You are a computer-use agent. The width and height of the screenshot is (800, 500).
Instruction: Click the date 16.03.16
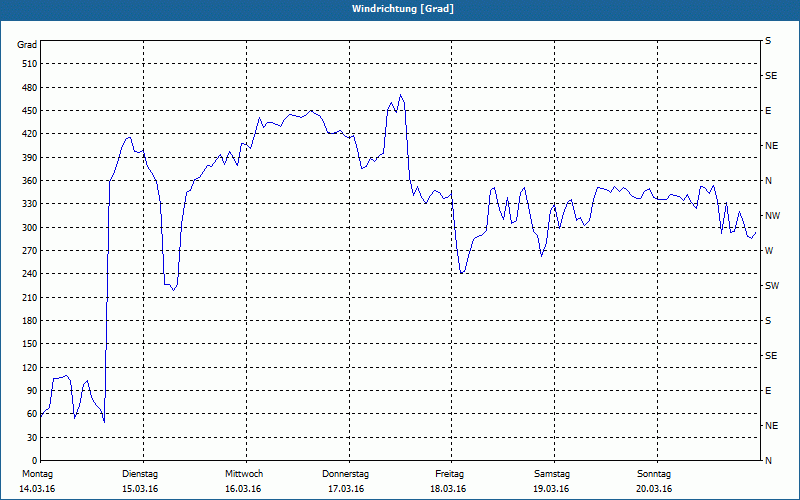243,489
